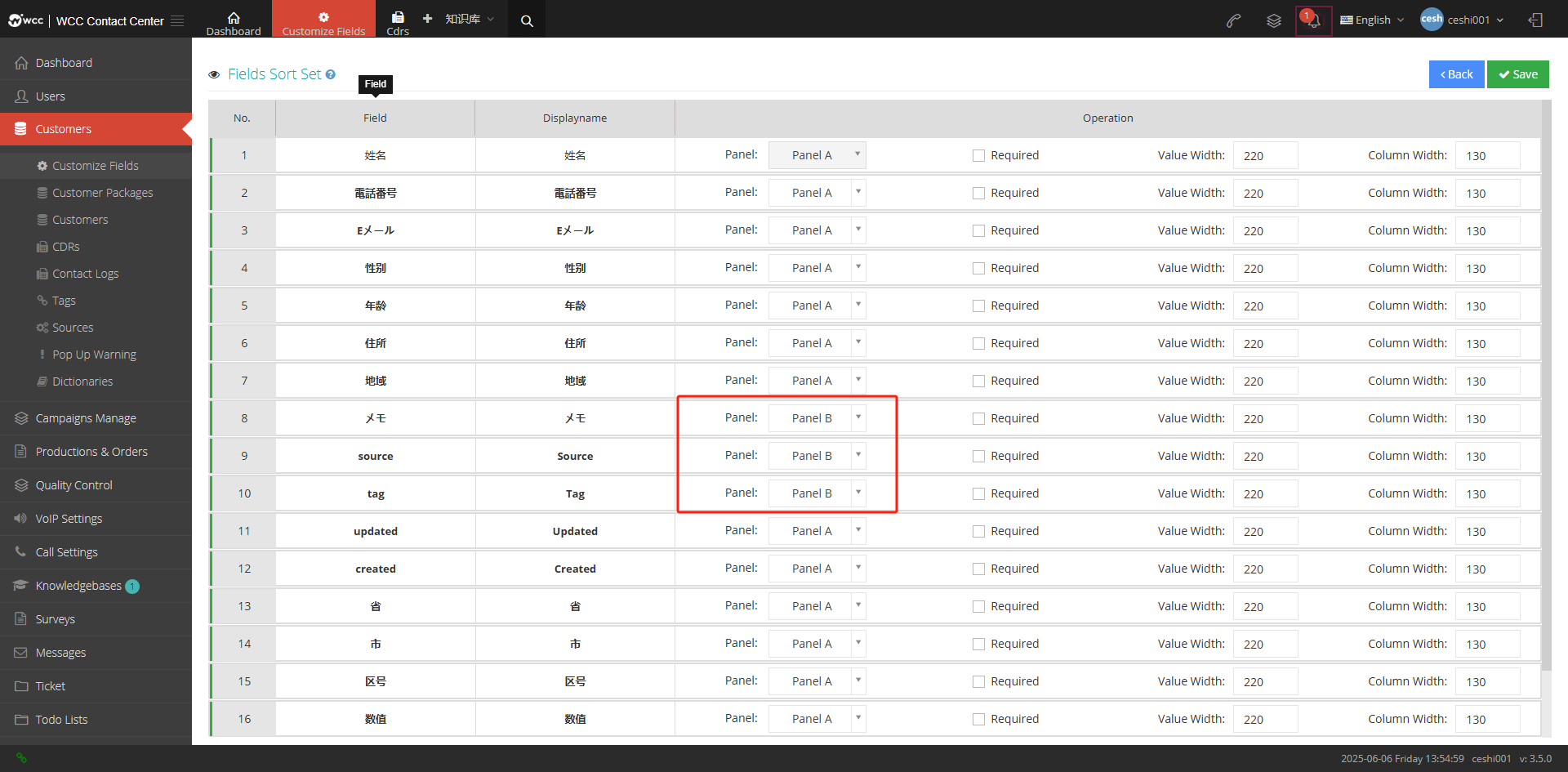Check Required for row 1 姓名

[x=978, y=155]
